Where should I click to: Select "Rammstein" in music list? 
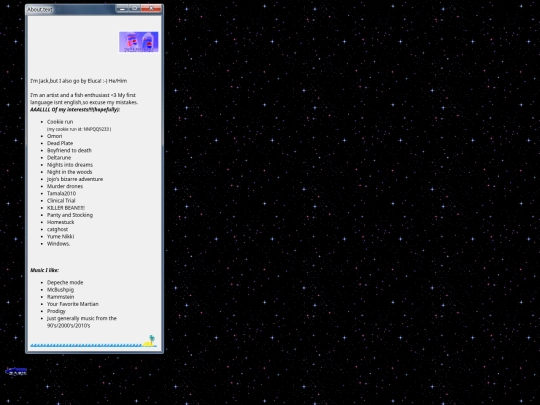tap(61, 297)
